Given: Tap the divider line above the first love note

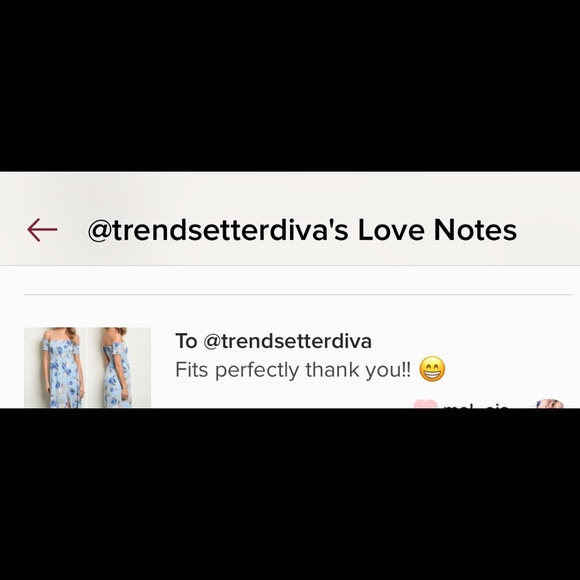Looking at the screenshot, I should point(298,295).
